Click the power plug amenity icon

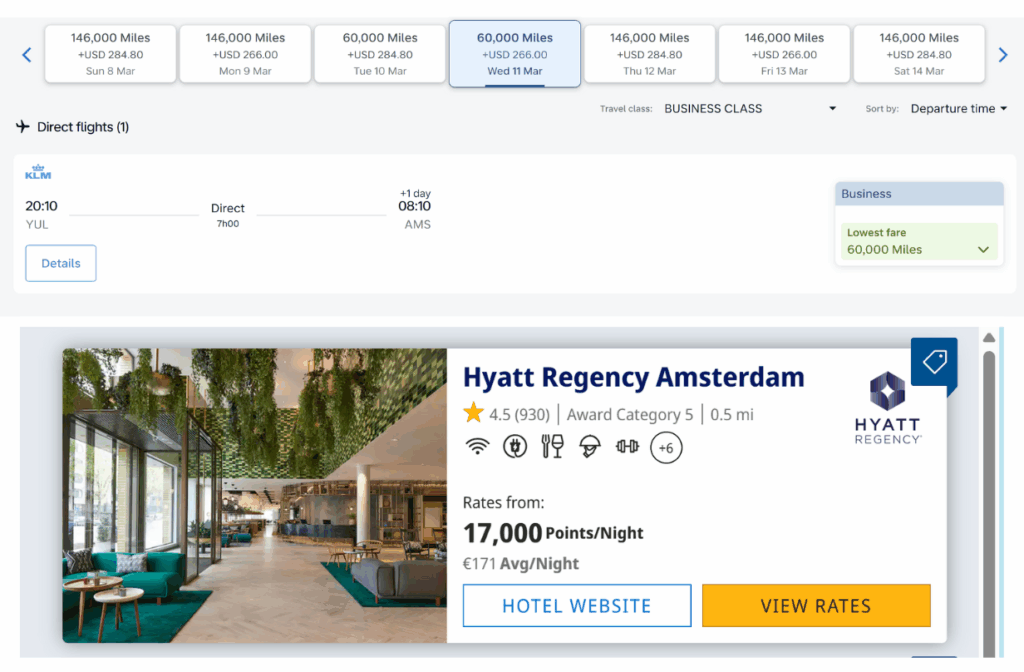pyautogui.click(x=515, y=447)
